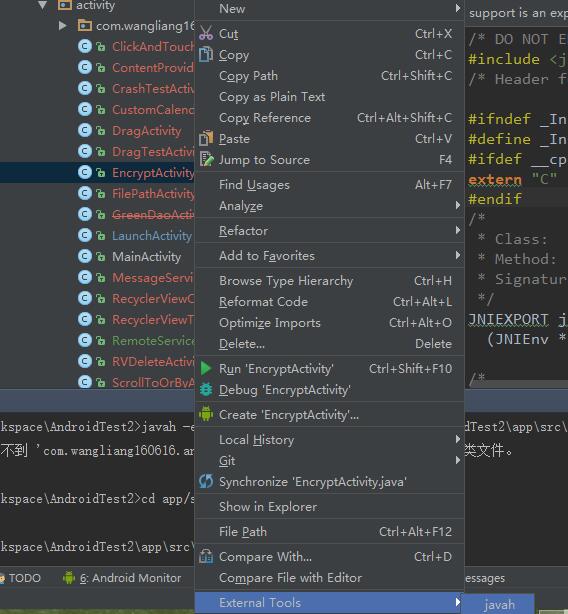Click the Debug bug icon
The image size is (568, 614).
[x=206, y=390]
